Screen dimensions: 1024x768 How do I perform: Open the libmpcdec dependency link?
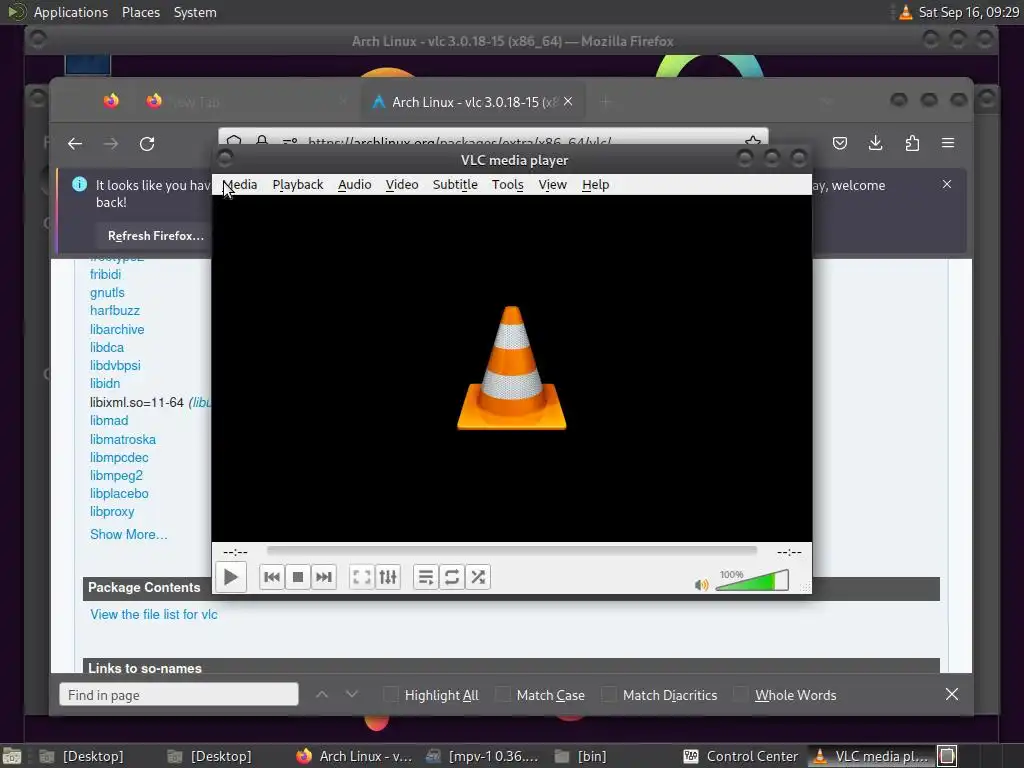pyautogui.click(x=119, y=457)
